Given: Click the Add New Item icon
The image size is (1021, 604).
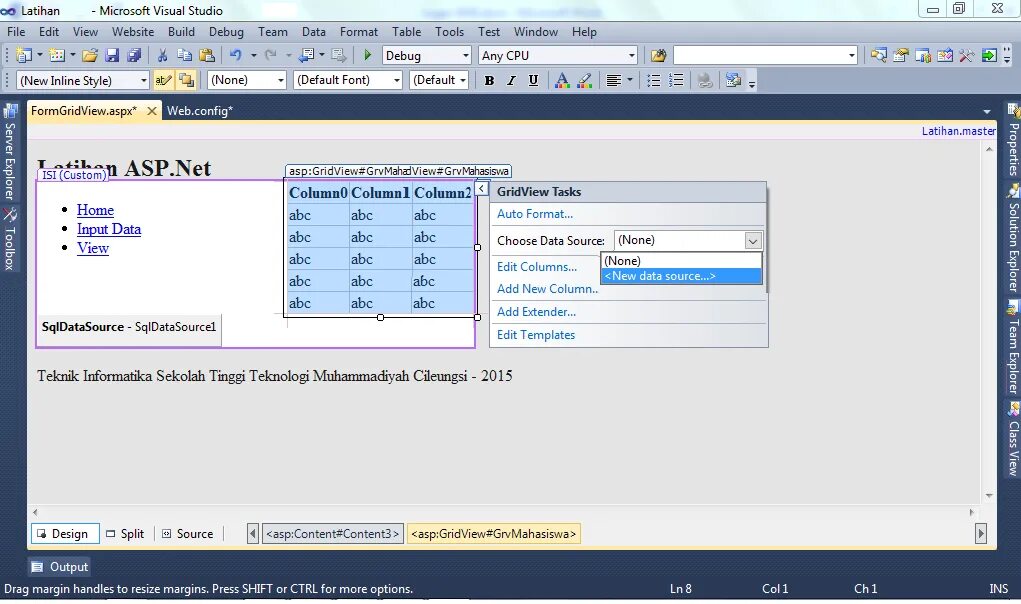Looking at the screenshot, I should [57, 56].
